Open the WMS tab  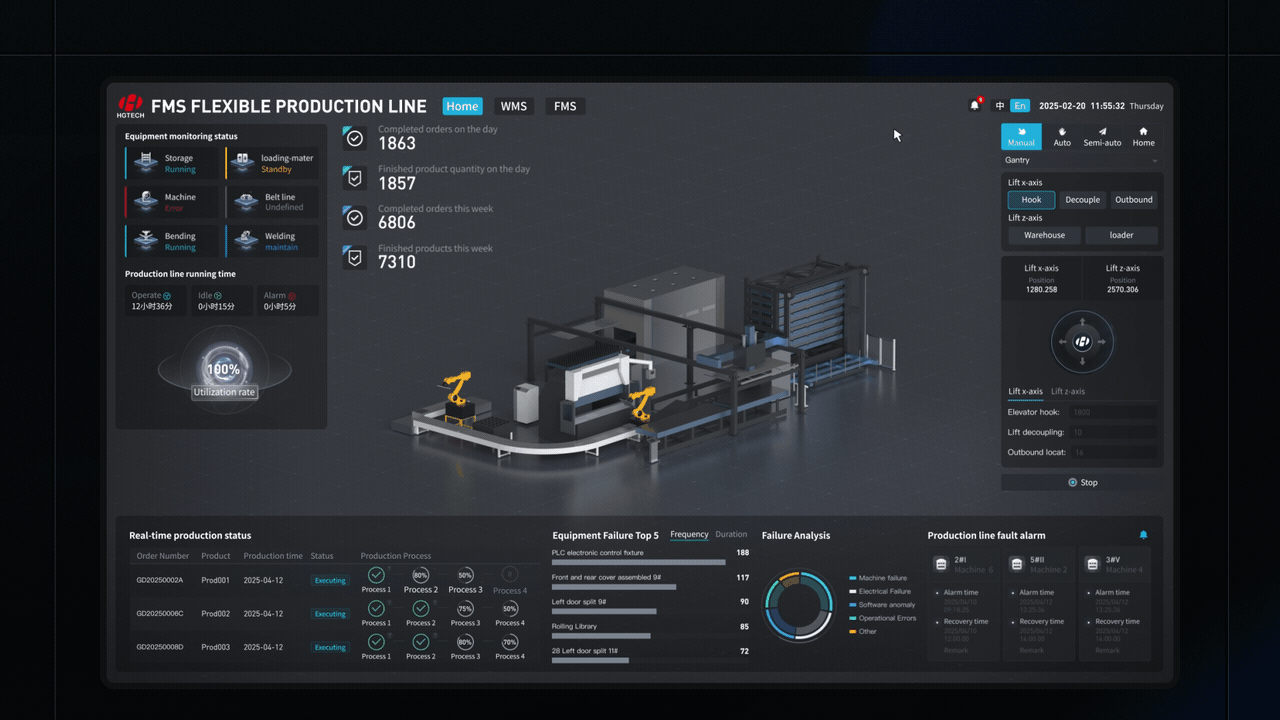point(513,106)
